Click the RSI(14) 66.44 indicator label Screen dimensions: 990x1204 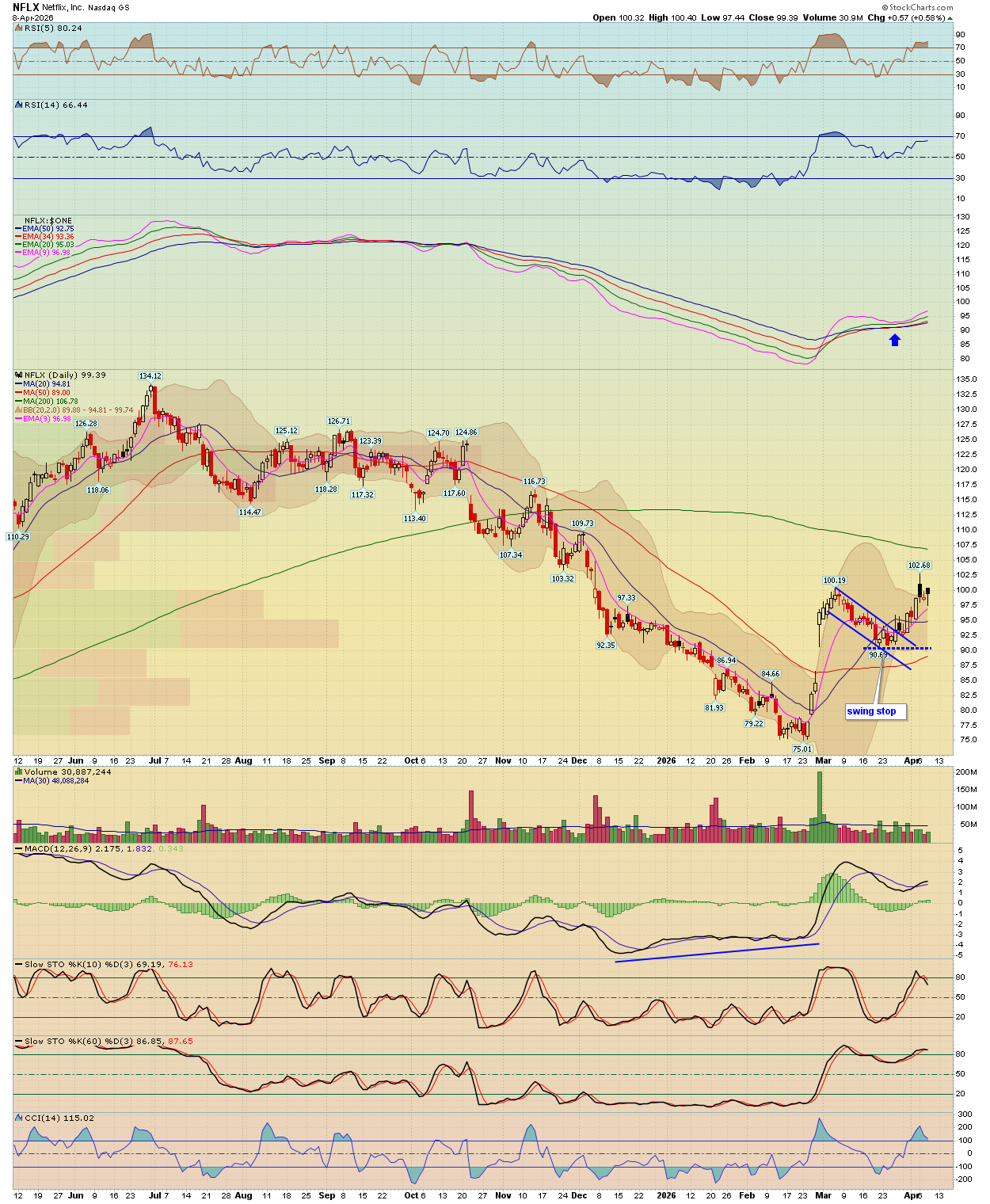(x=56, y=105)
